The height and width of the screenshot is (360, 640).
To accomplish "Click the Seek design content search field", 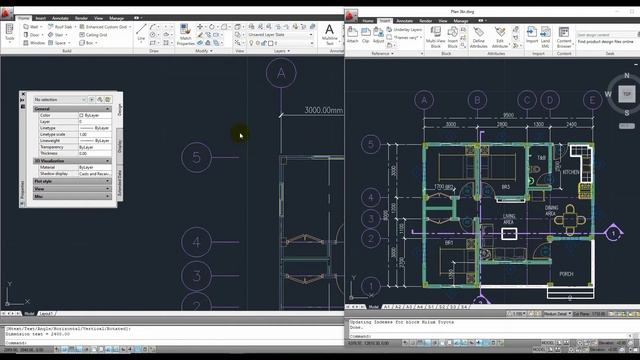I will click(606, 35).
